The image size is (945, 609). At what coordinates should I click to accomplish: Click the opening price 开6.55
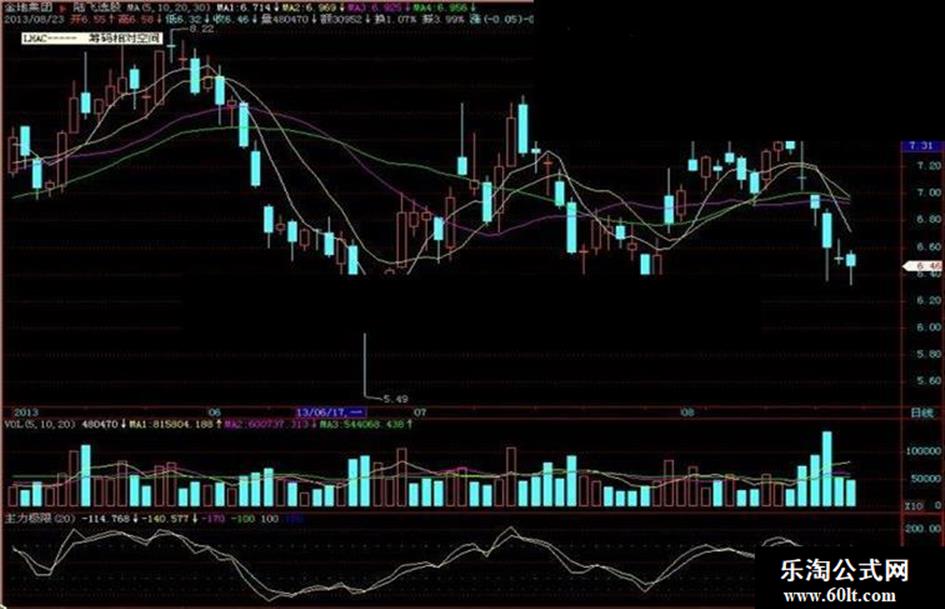[89, 19]
